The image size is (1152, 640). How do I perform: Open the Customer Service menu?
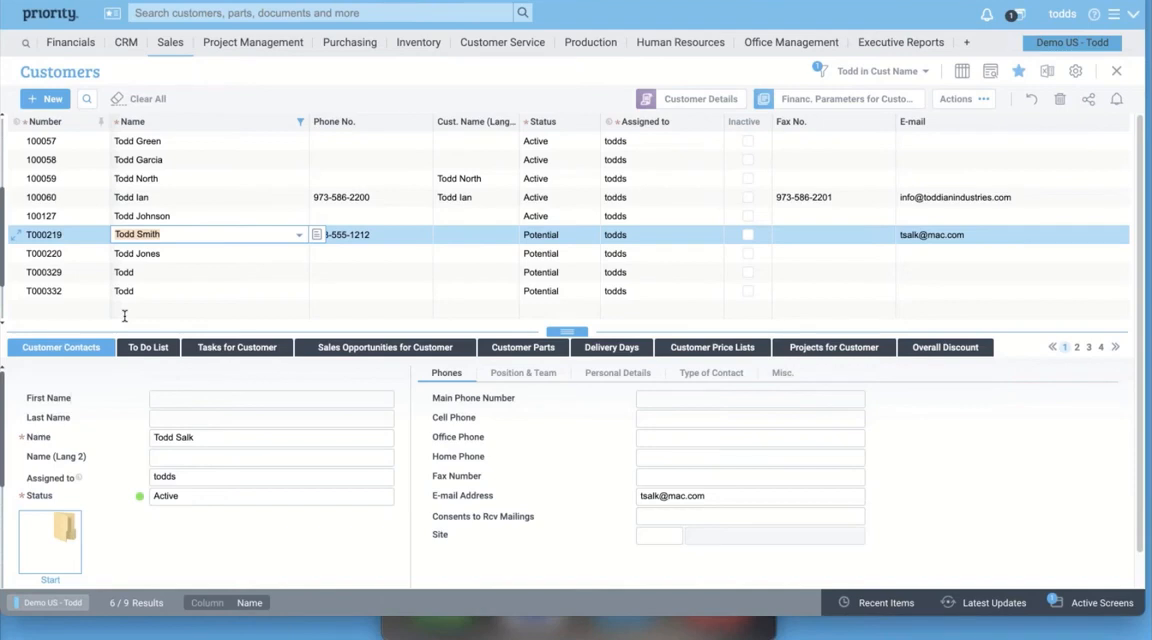(503, 43)
